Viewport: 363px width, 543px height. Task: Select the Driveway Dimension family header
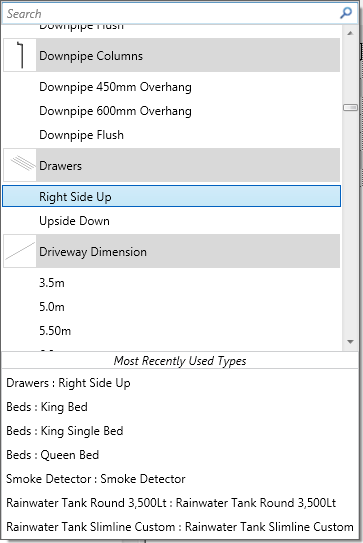pos(171,251)
